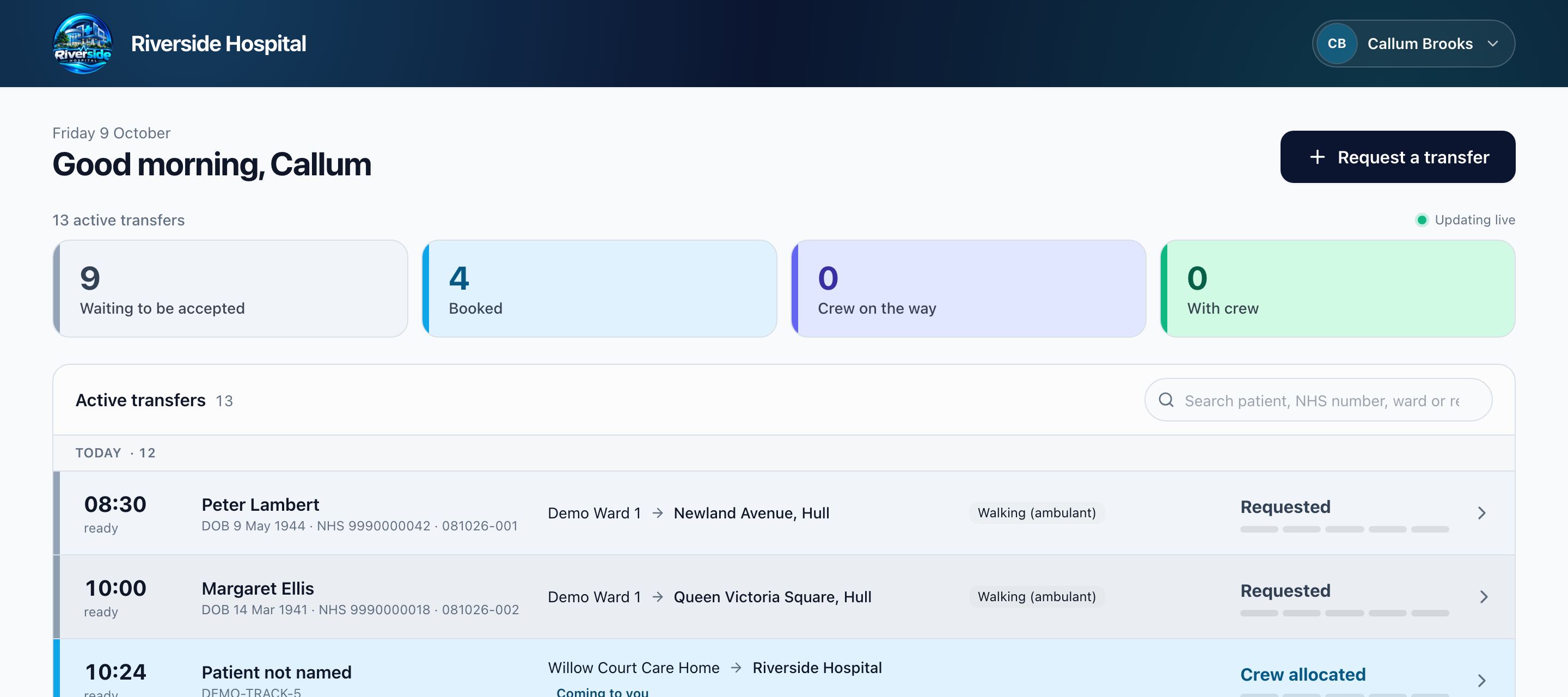
Task: Expand the Callum Brooks user menu chevron
Action: (x=1492, y=44)
